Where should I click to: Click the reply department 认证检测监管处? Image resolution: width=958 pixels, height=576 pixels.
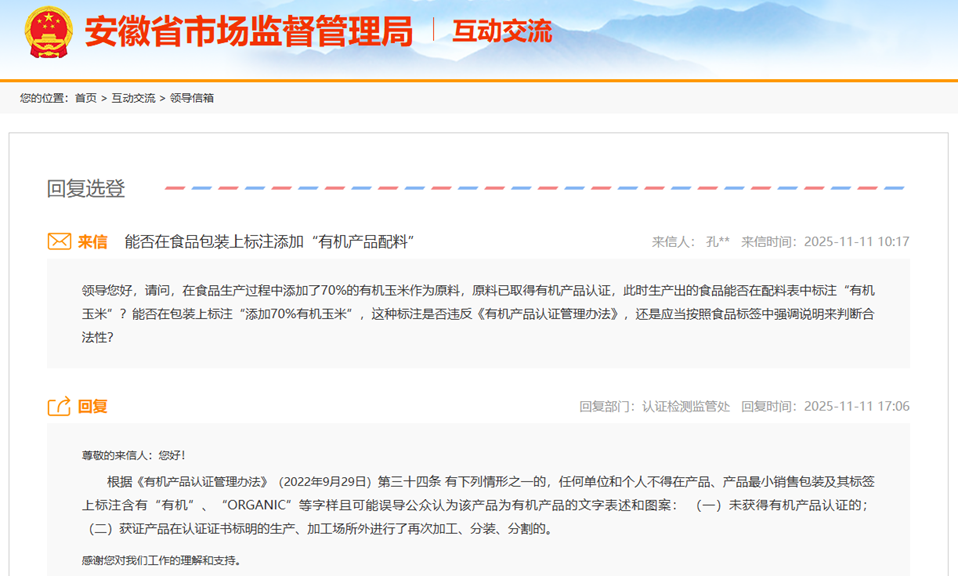click(x=686, y=406)
